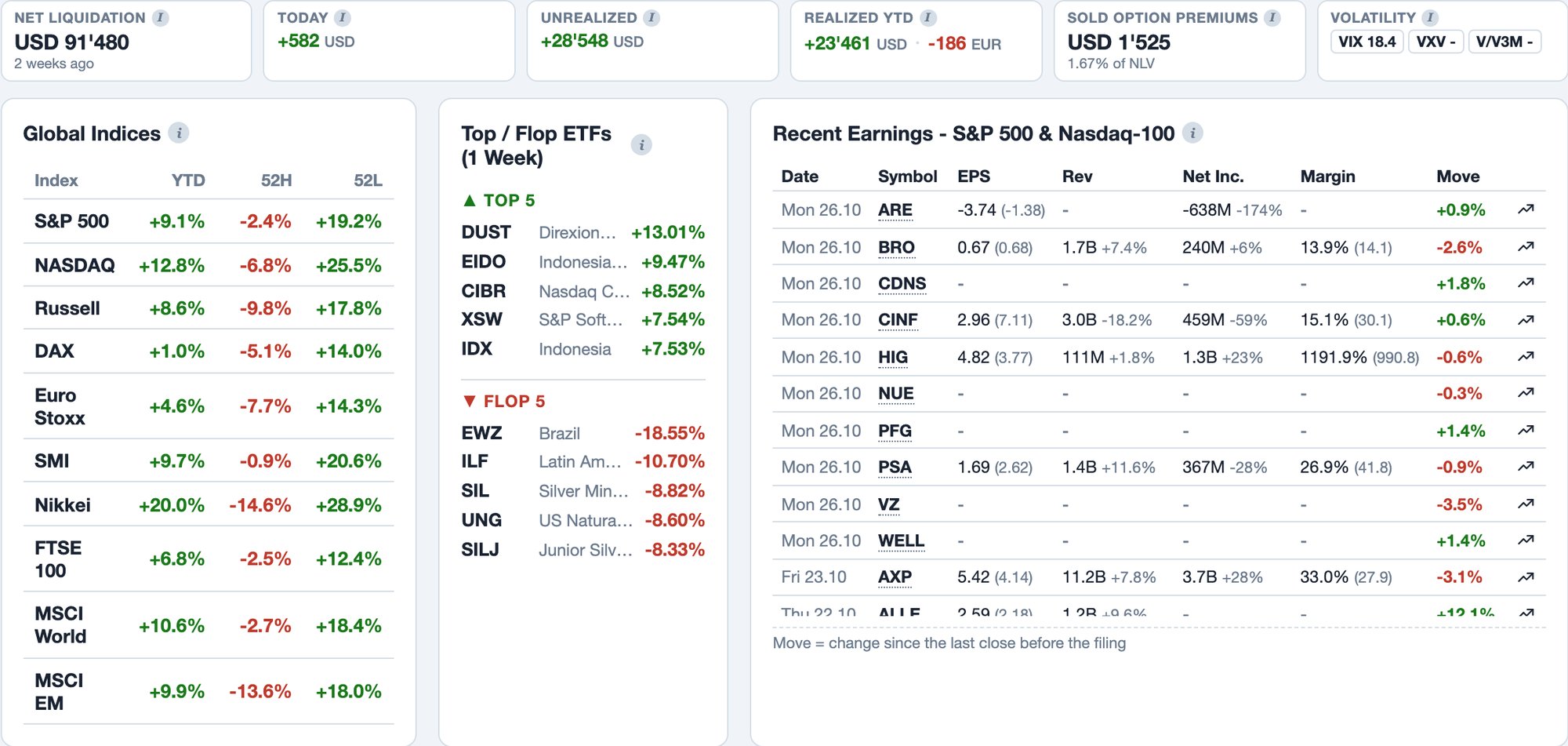Click the trend icon in the NUE row
This screenshot has width=1568, height=746.
[x=1526, y=393]
